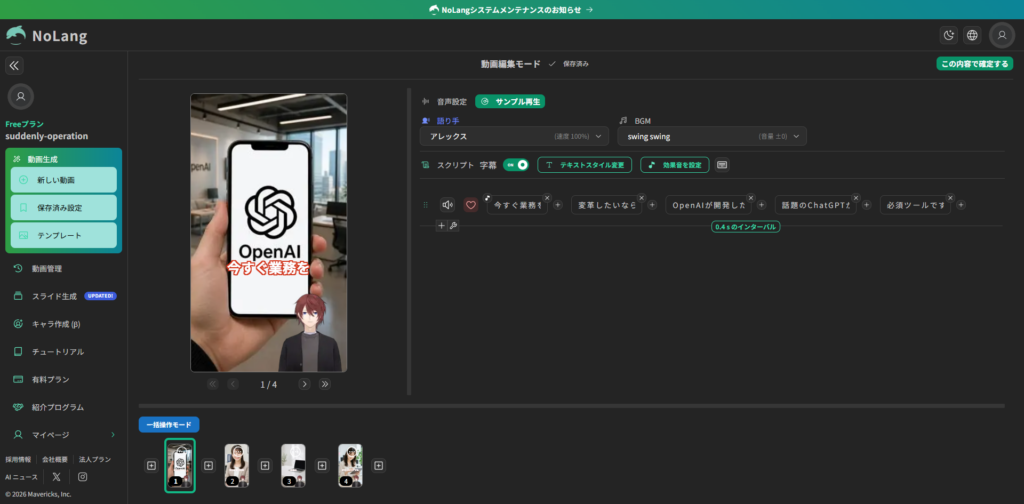Click the sidebar profile avatar
This screenshot has height=504, width=1024.
(x=21, y=97)
